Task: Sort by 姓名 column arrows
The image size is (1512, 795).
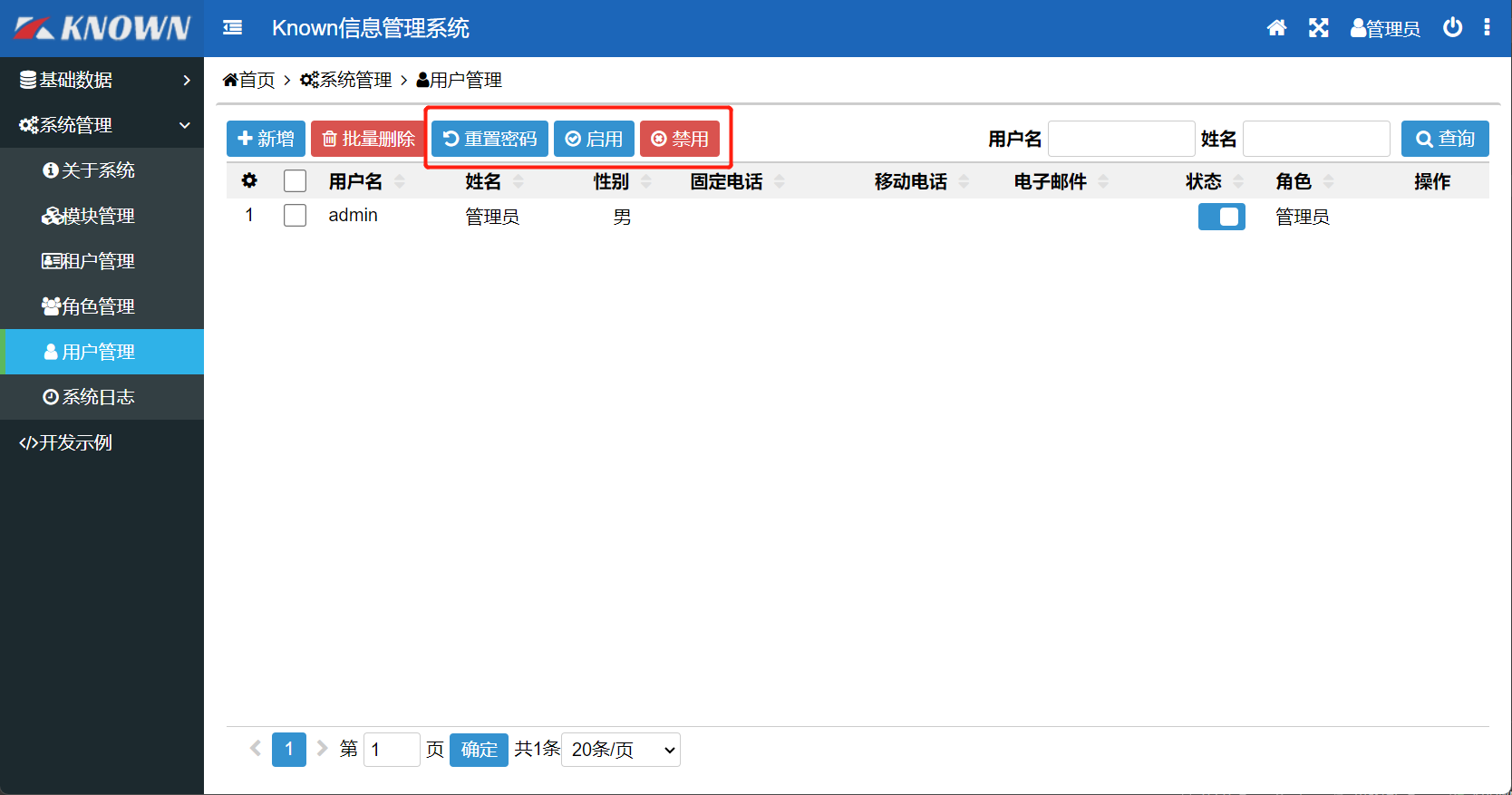Action: coord(519,181)
